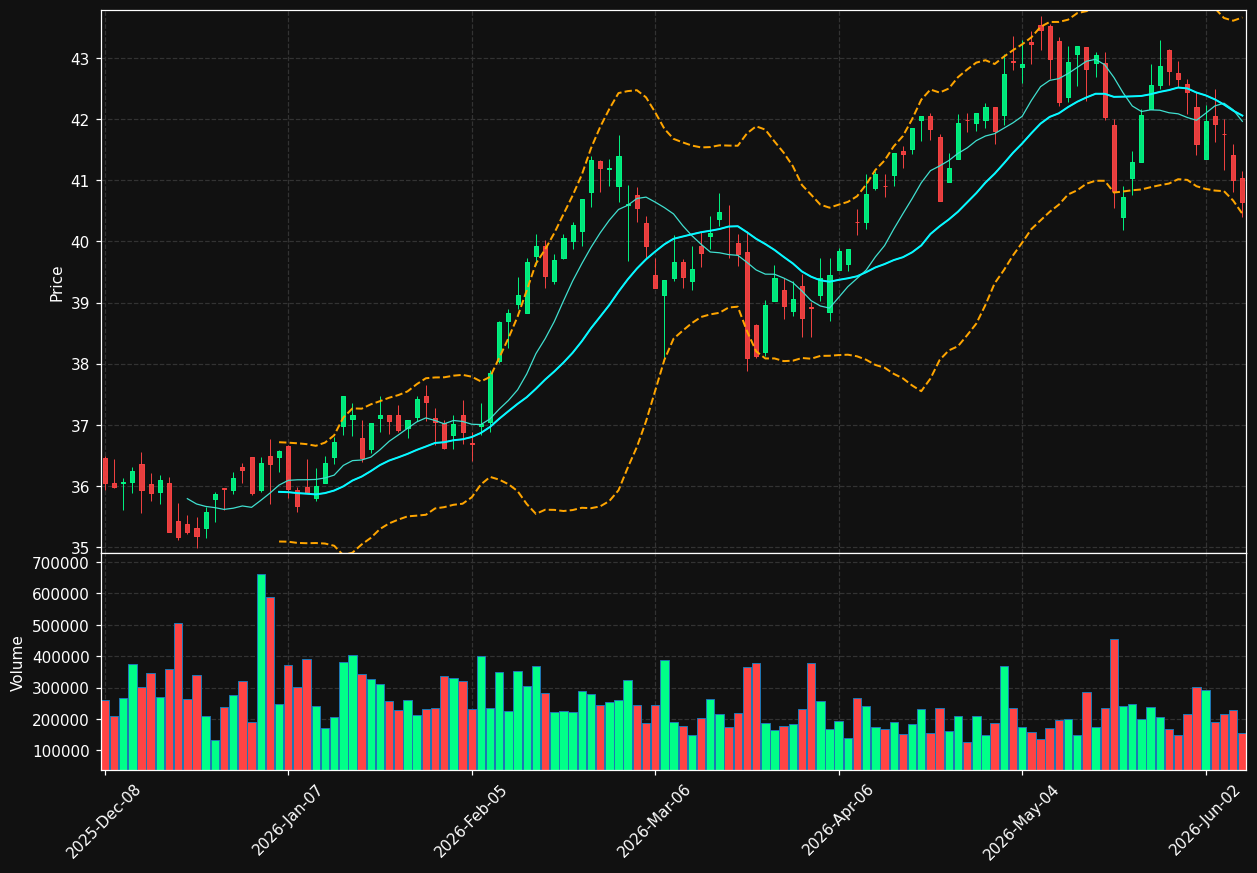Click the 2026-Feb-05 date label
1257x873 pixels.
(x=471, y=821)
